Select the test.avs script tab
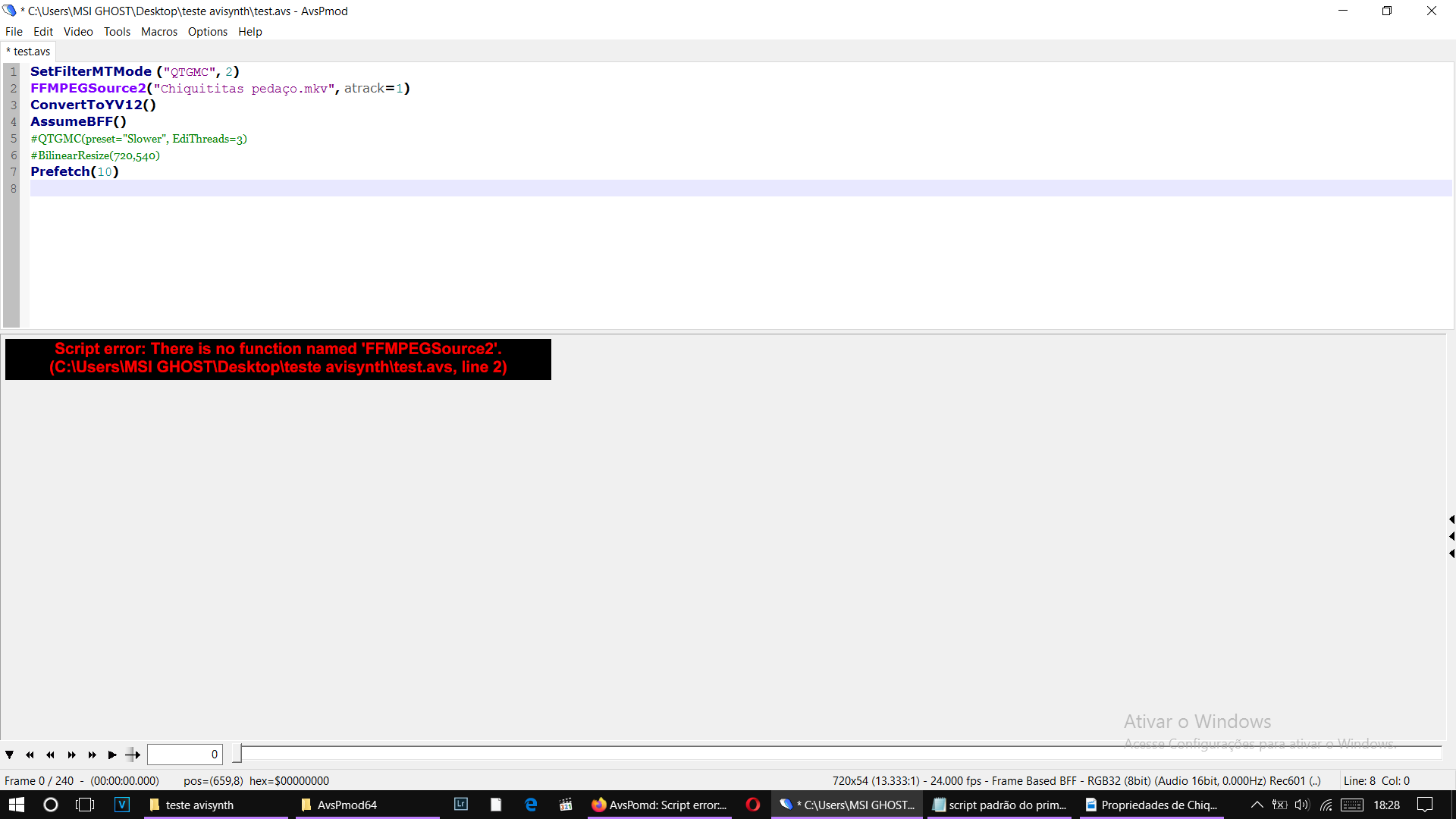The image size is (1456, 819). point(30,52)
